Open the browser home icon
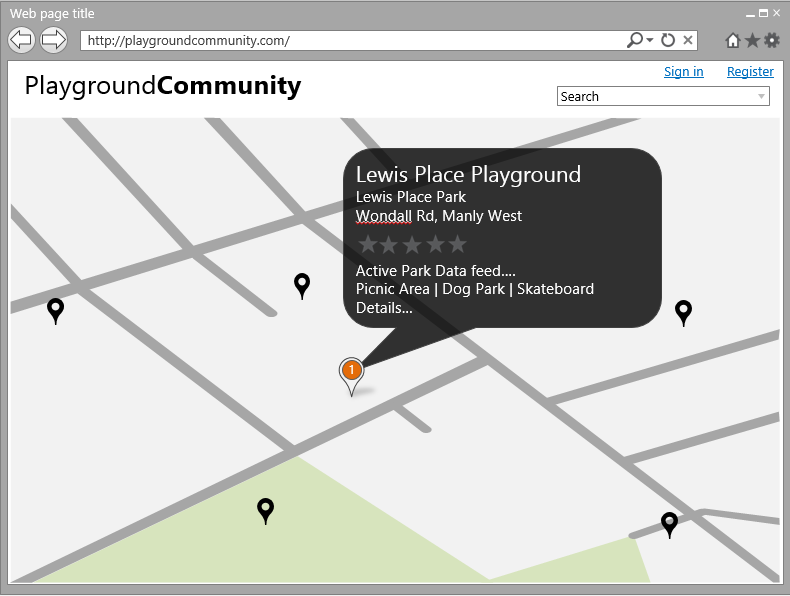Viewport: 790px width, 596px height. coord(733,41)
